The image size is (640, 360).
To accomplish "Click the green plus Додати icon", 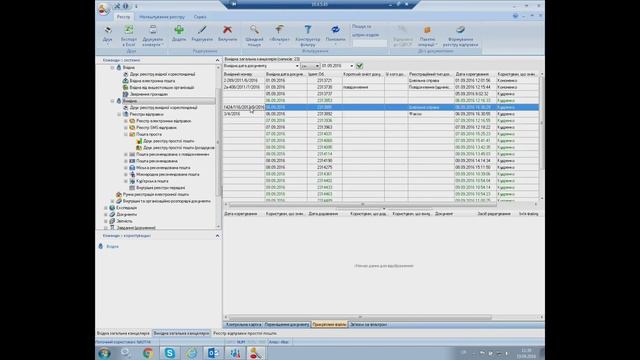I will pos(179,30).
